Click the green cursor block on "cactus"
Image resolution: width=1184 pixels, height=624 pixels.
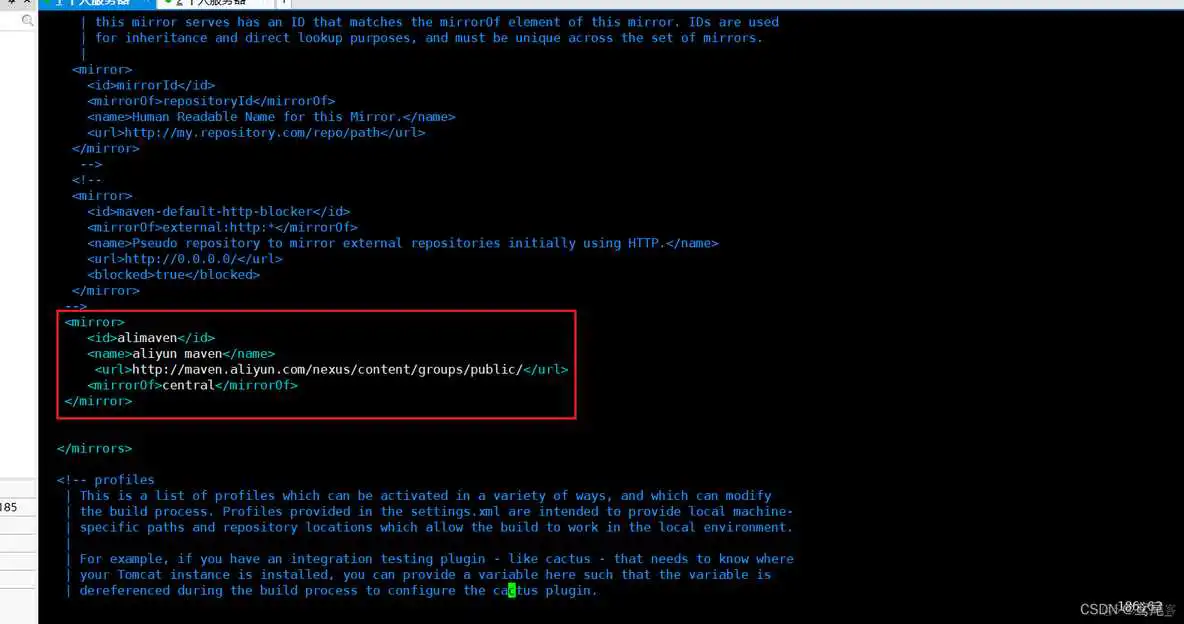coord(511,590)
